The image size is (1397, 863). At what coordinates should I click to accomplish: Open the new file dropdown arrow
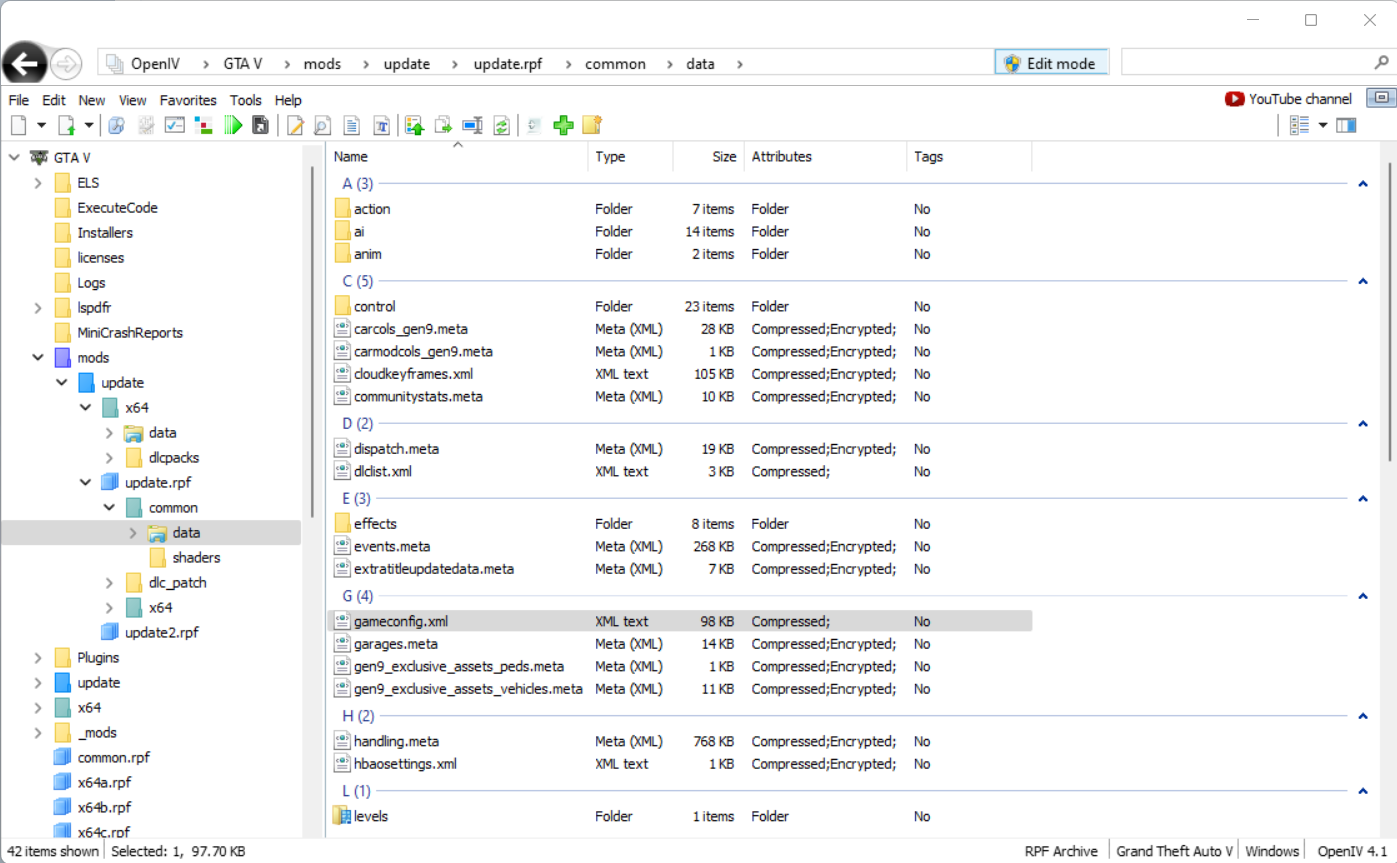(x=41, y=125)
